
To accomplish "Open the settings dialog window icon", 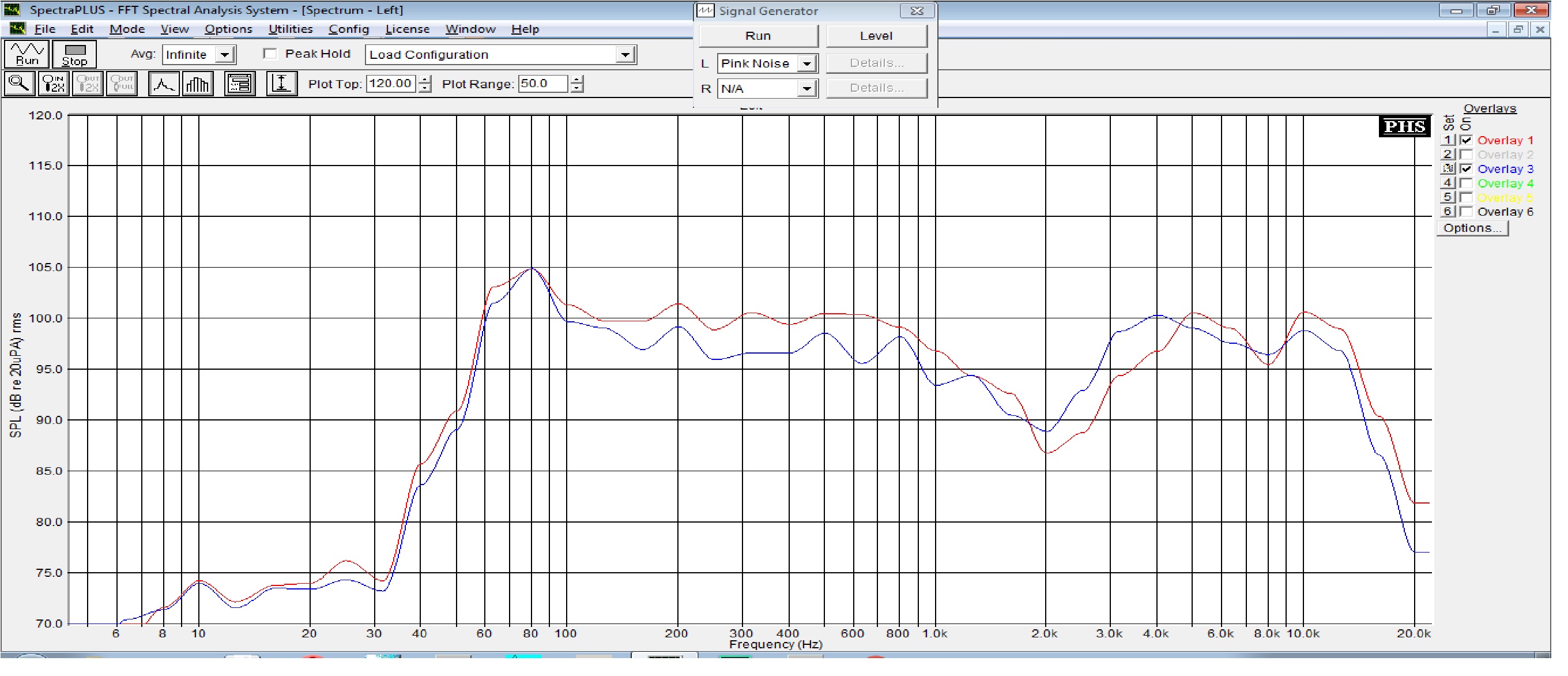I will [239, 84].
